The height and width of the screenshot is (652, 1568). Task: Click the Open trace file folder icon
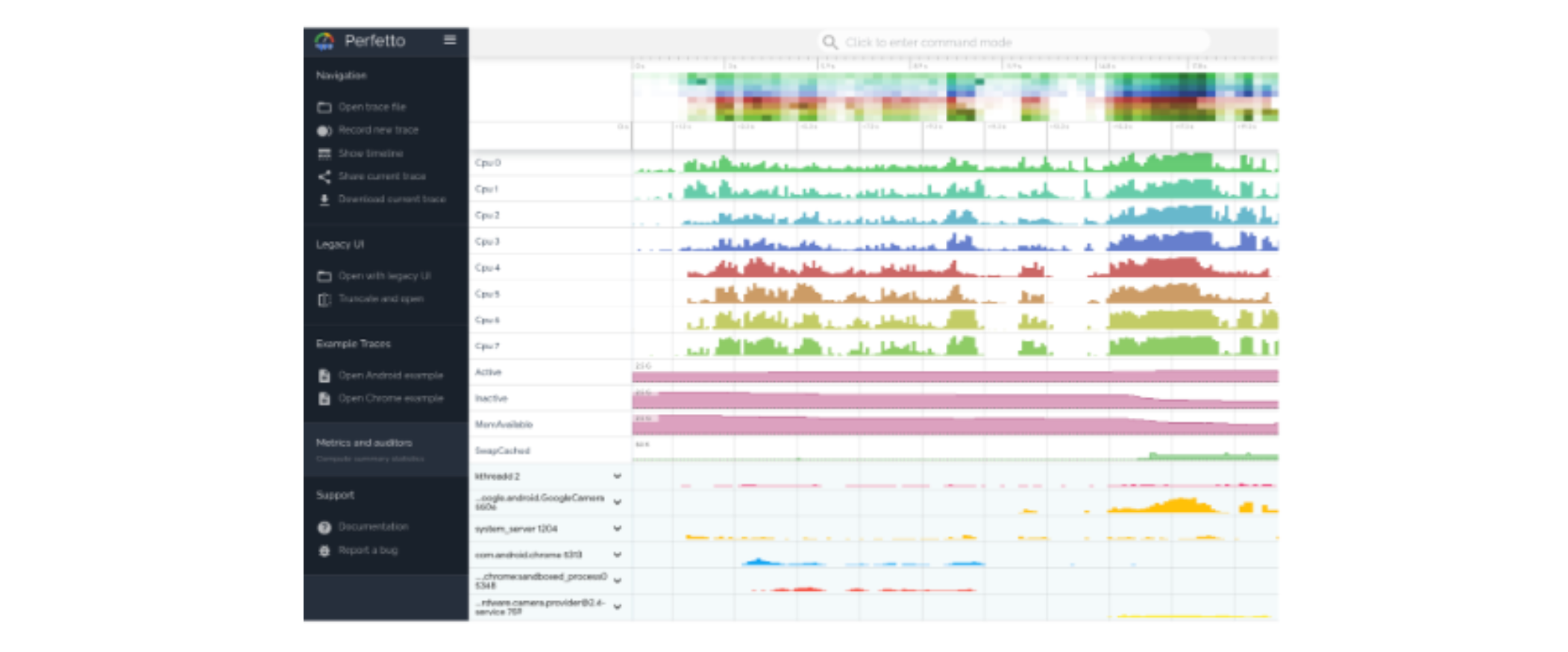(x=324, y=107)
